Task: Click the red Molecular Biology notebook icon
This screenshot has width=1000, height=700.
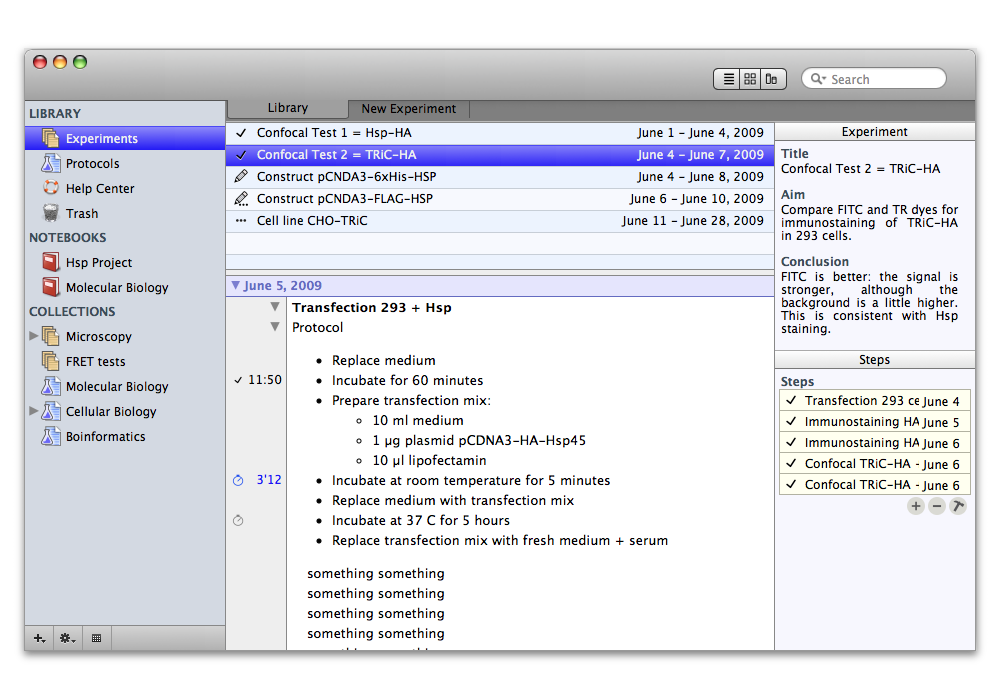Action: (51, 287)
